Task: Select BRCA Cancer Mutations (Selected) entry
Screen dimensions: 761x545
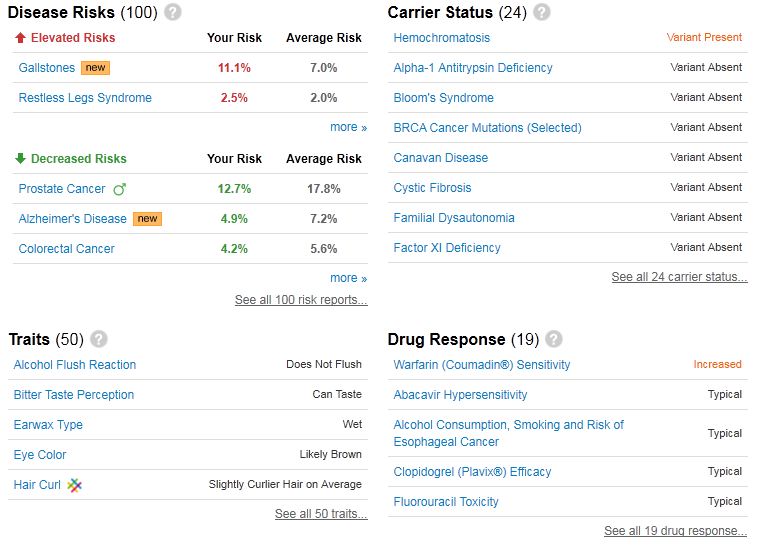Action: [x=487, y=128]
